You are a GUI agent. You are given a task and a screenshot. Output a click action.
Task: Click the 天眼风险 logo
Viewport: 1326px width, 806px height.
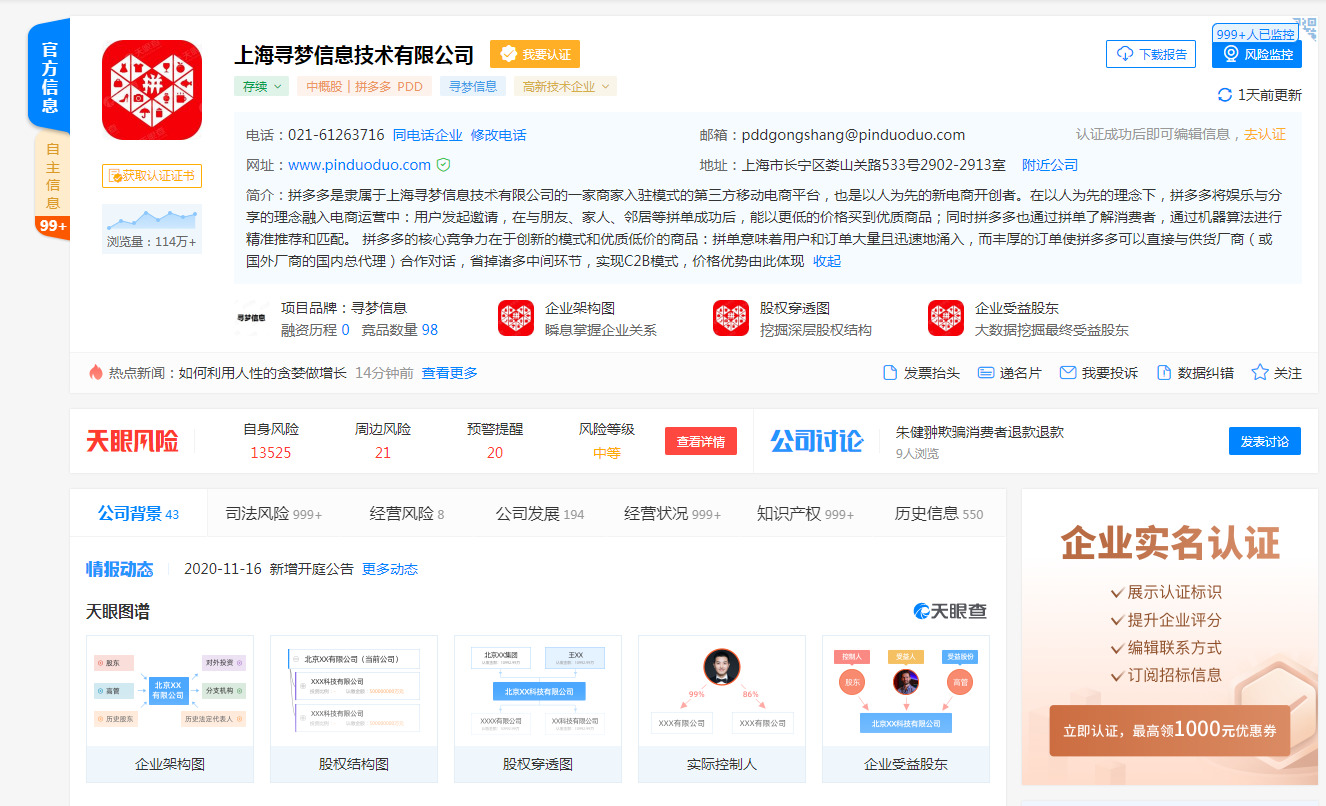(132, 441)
